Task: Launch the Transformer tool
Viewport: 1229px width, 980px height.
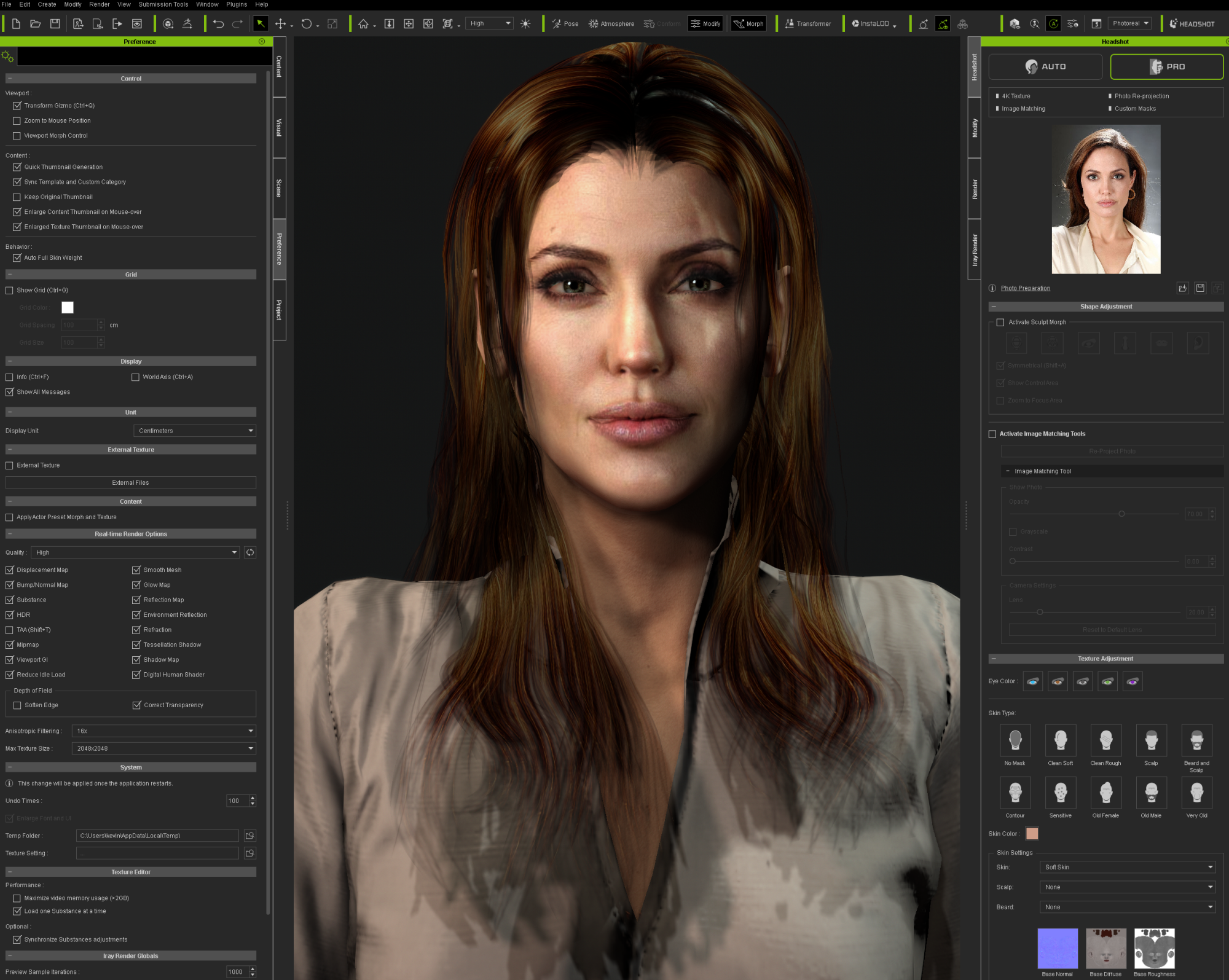Action: pyautogui.click(x=807, y=23)
